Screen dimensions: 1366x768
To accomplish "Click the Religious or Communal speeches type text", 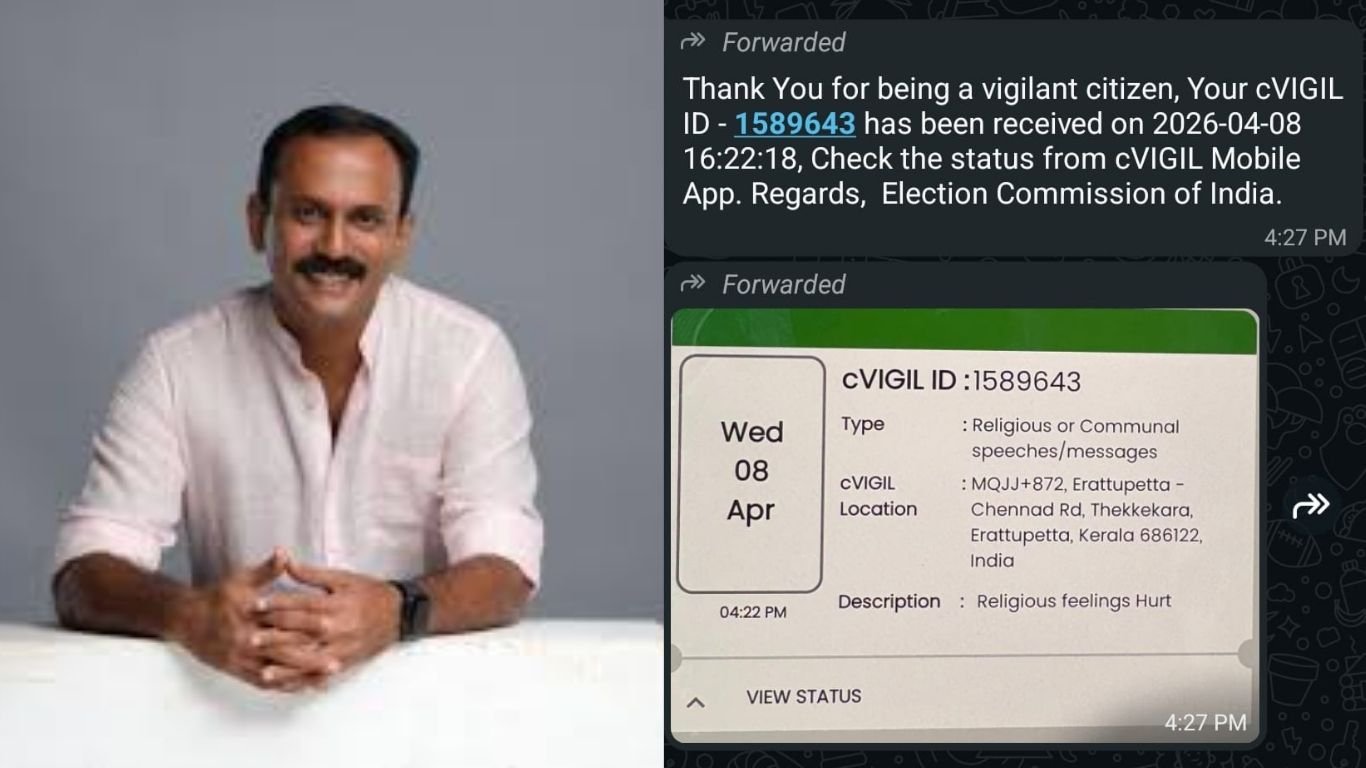I will 1075,439.
